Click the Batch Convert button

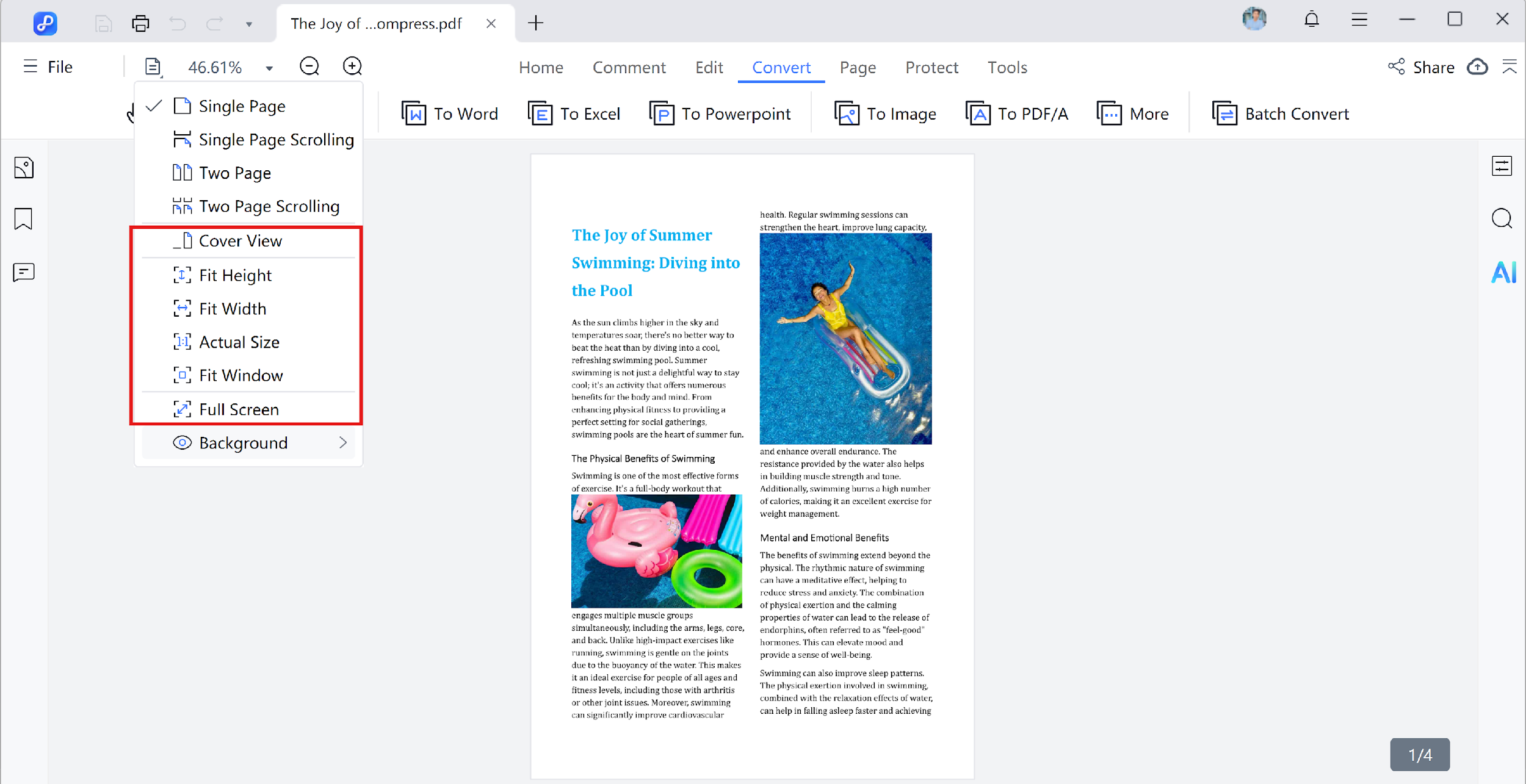[x=1281, y=113]
